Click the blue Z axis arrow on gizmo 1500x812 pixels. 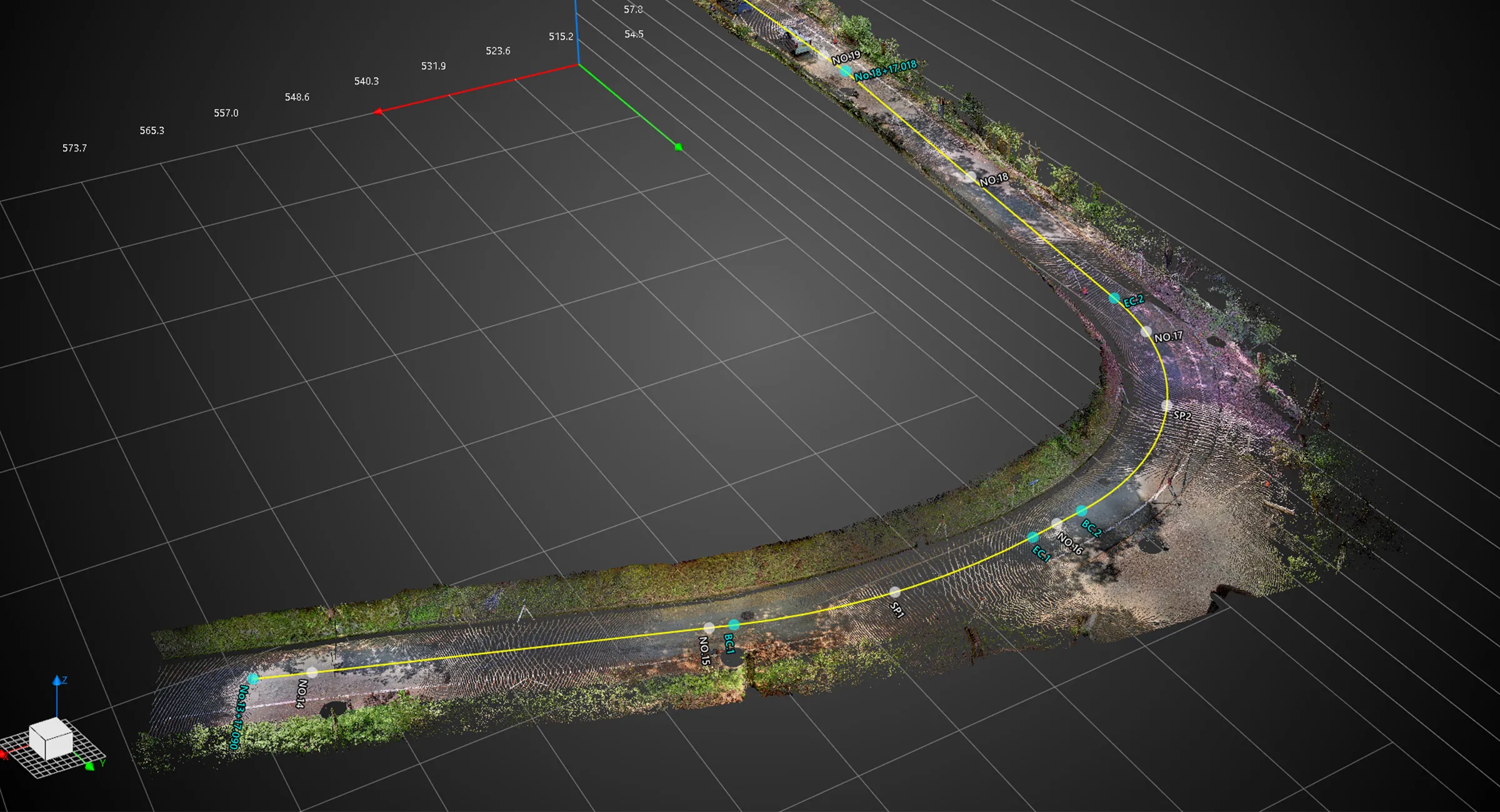[57, 680]
